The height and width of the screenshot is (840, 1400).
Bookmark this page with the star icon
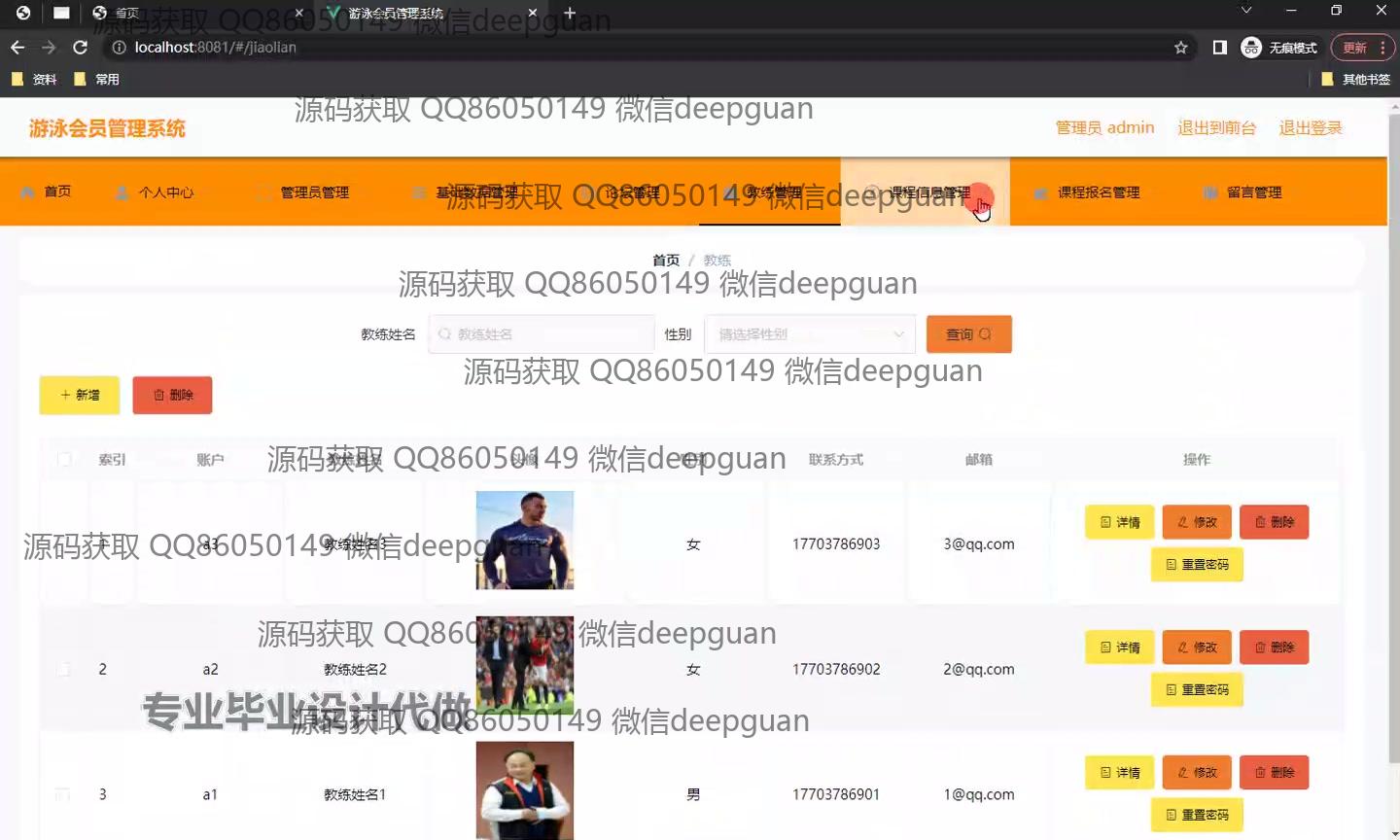point(1181,48)
